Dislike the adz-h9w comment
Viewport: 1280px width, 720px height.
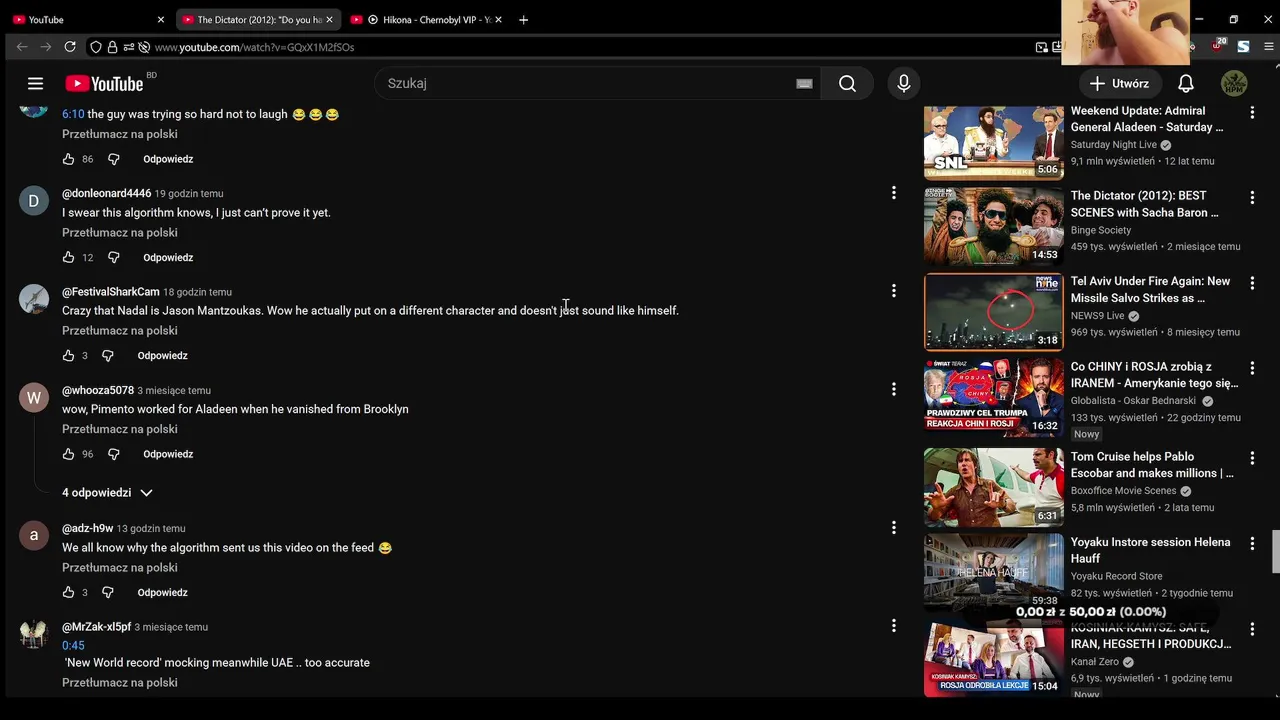click(108, 593)
